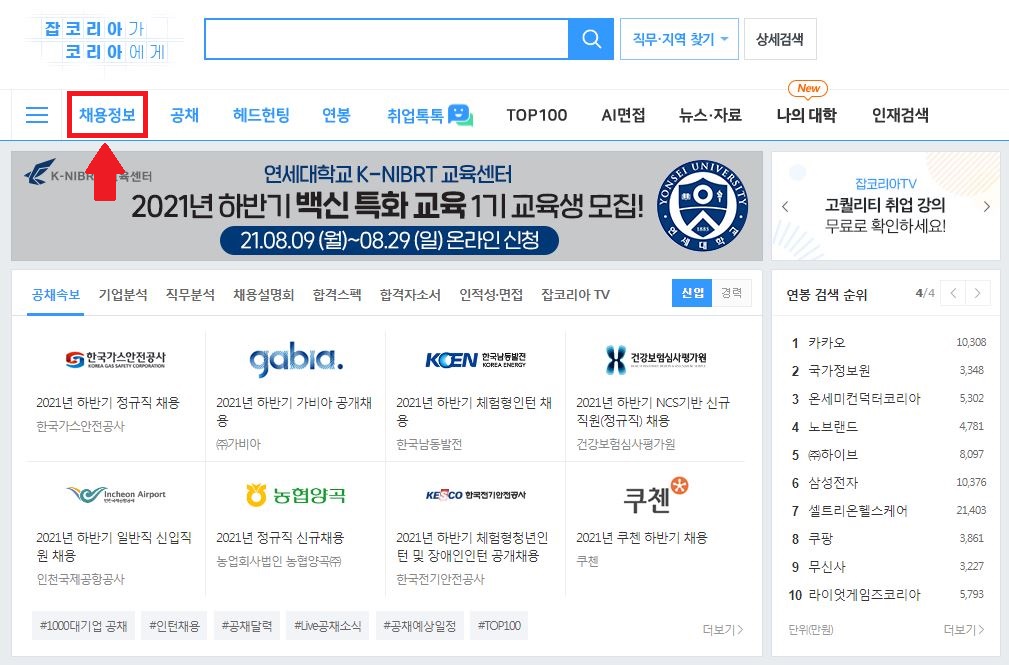Switch to the 합격자소서 tab
1009x665 pixels.
pos(410,295)
